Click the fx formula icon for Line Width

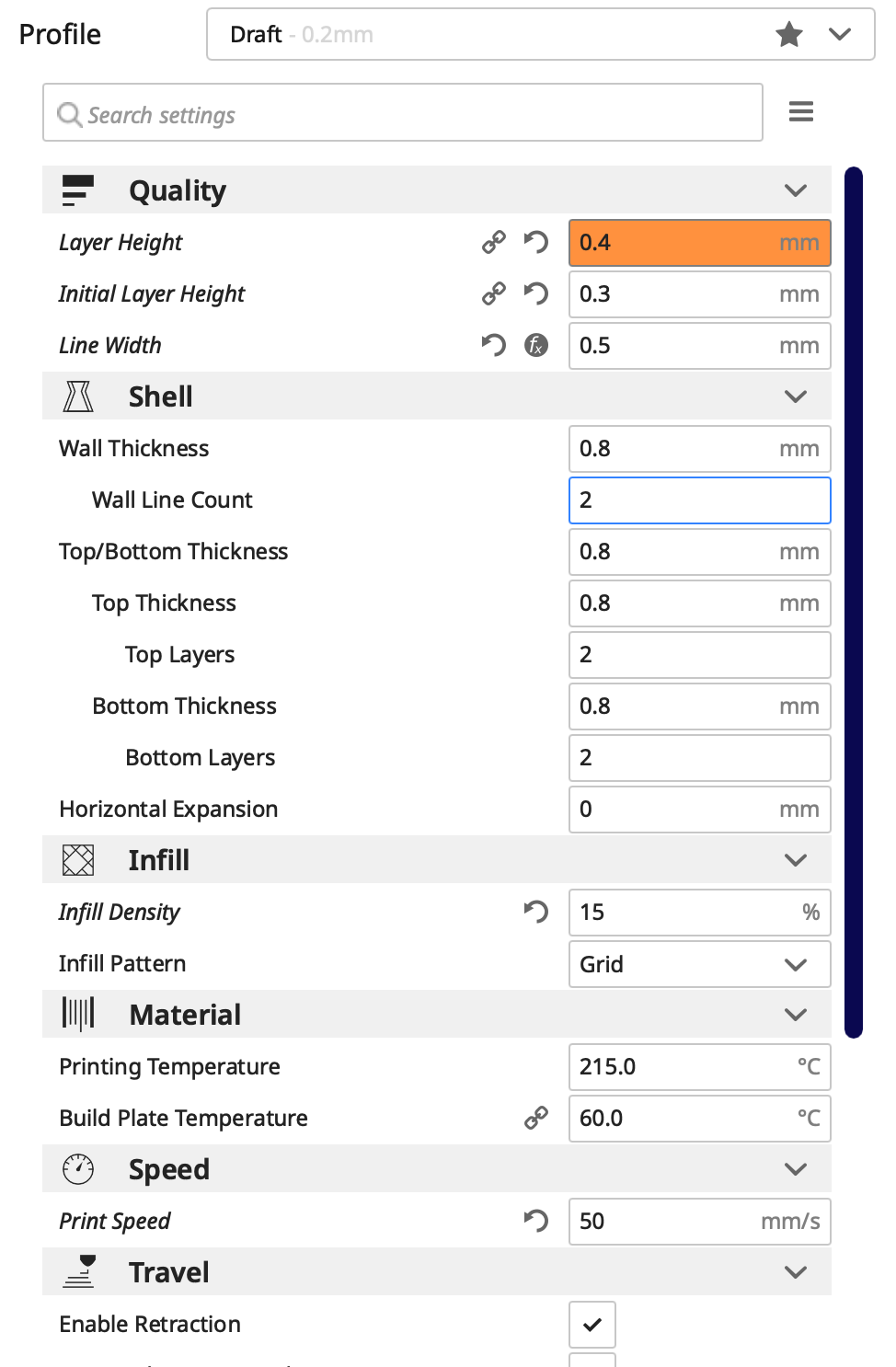point(536,345)
